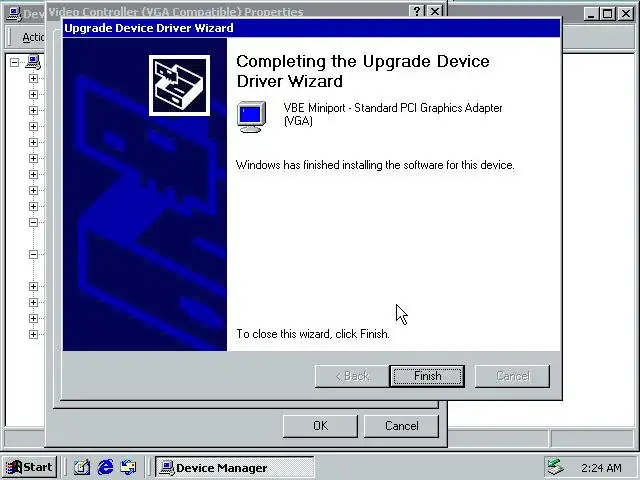Image resolution: width=640 pixels, height=480 pixels.
Task: Click Finish to close the wizard
Action: tap(427, 376)
